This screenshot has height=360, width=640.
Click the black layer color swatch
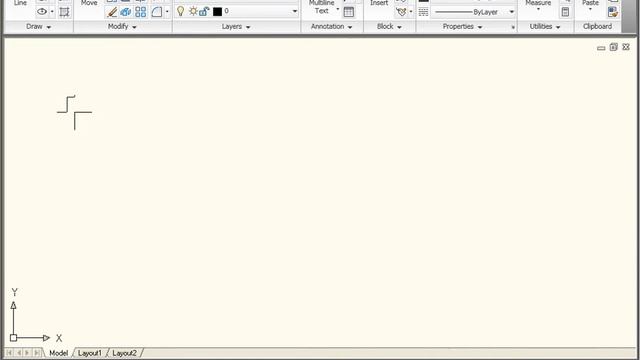217,11
